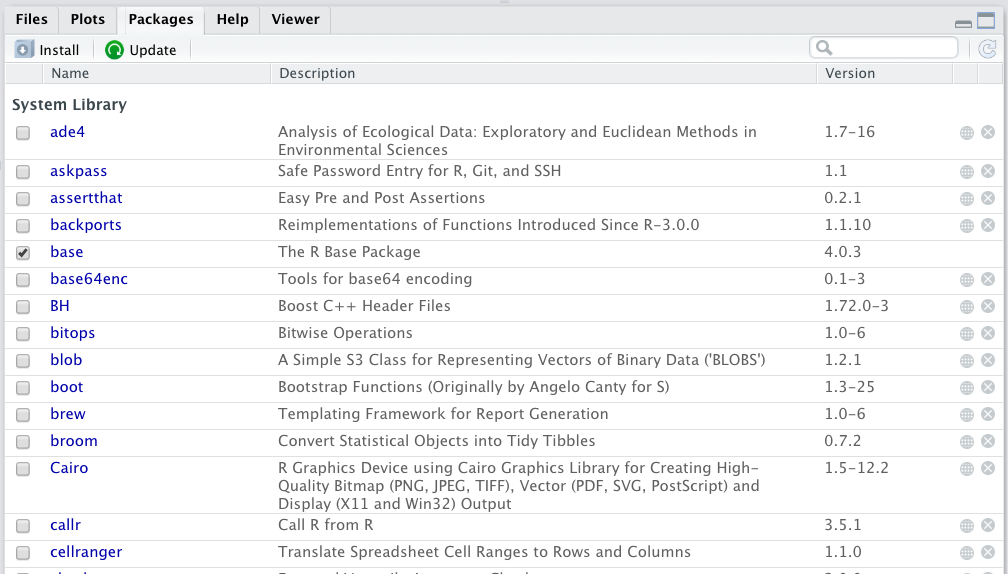The height and width of the screenshot is (574, 1008).
Task: Switch to the Plots tab
Action: click(87, 19)
